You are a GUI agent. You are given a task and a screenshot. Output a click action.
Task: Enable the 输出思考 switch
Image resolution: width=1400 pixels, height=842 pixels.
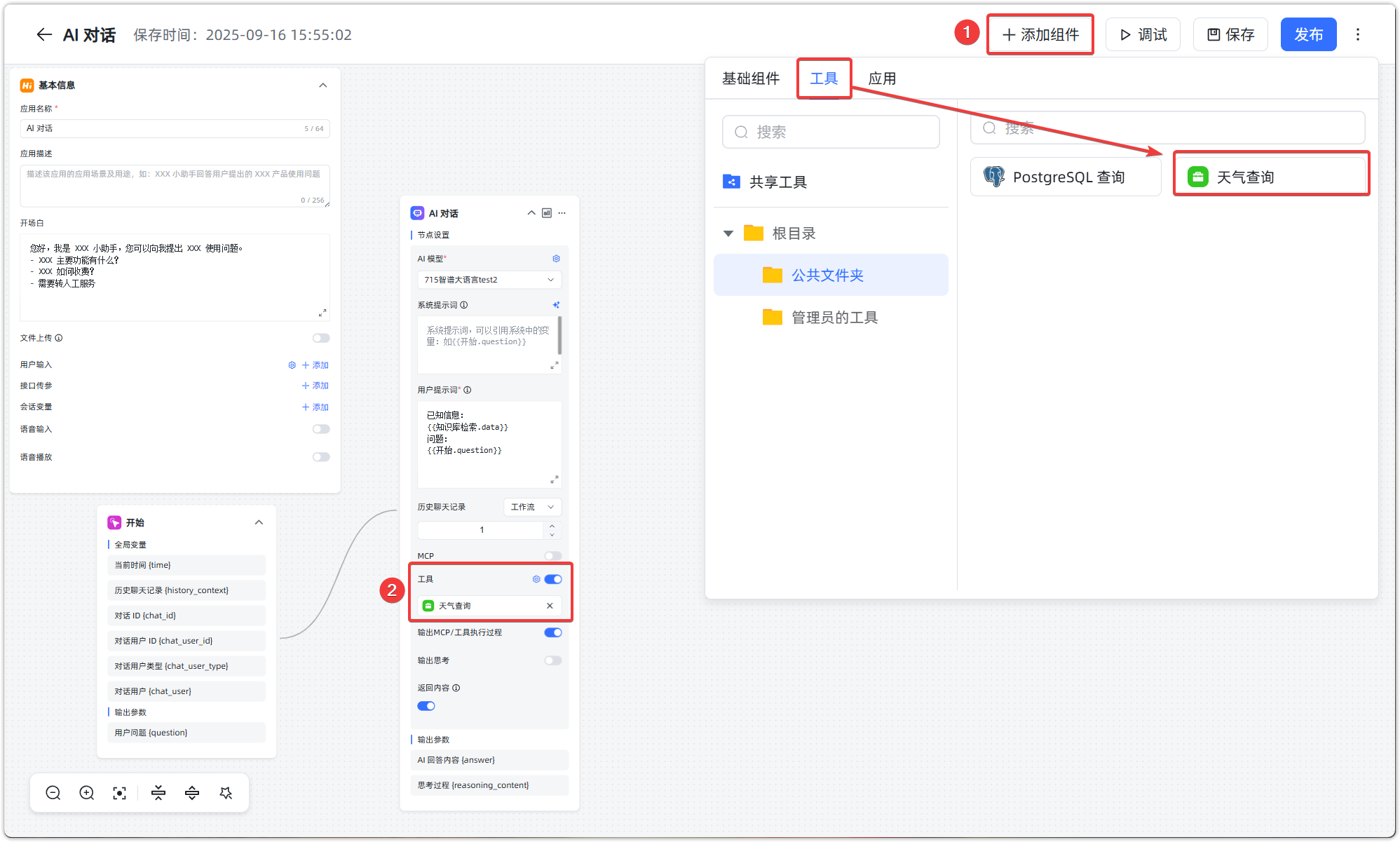(553, 660)
